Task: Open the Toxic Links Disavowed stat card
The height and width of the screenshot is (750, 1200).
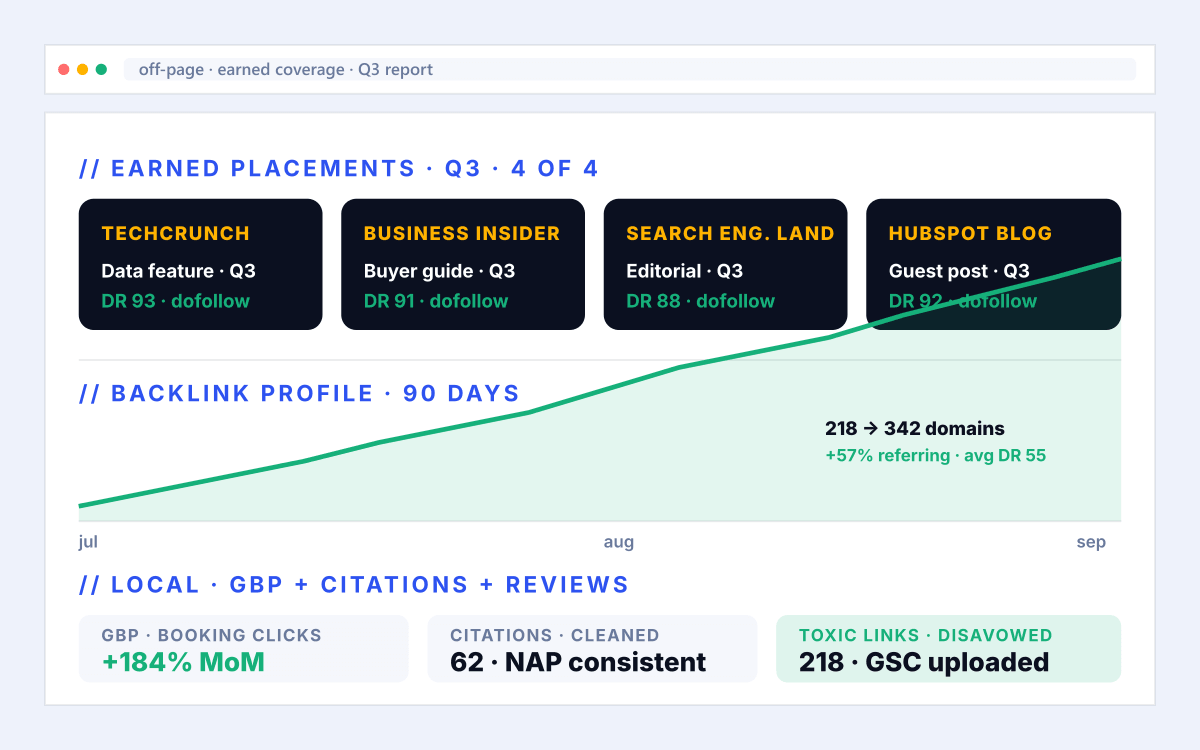Action: pyautogui.click(x=949, y=649)
